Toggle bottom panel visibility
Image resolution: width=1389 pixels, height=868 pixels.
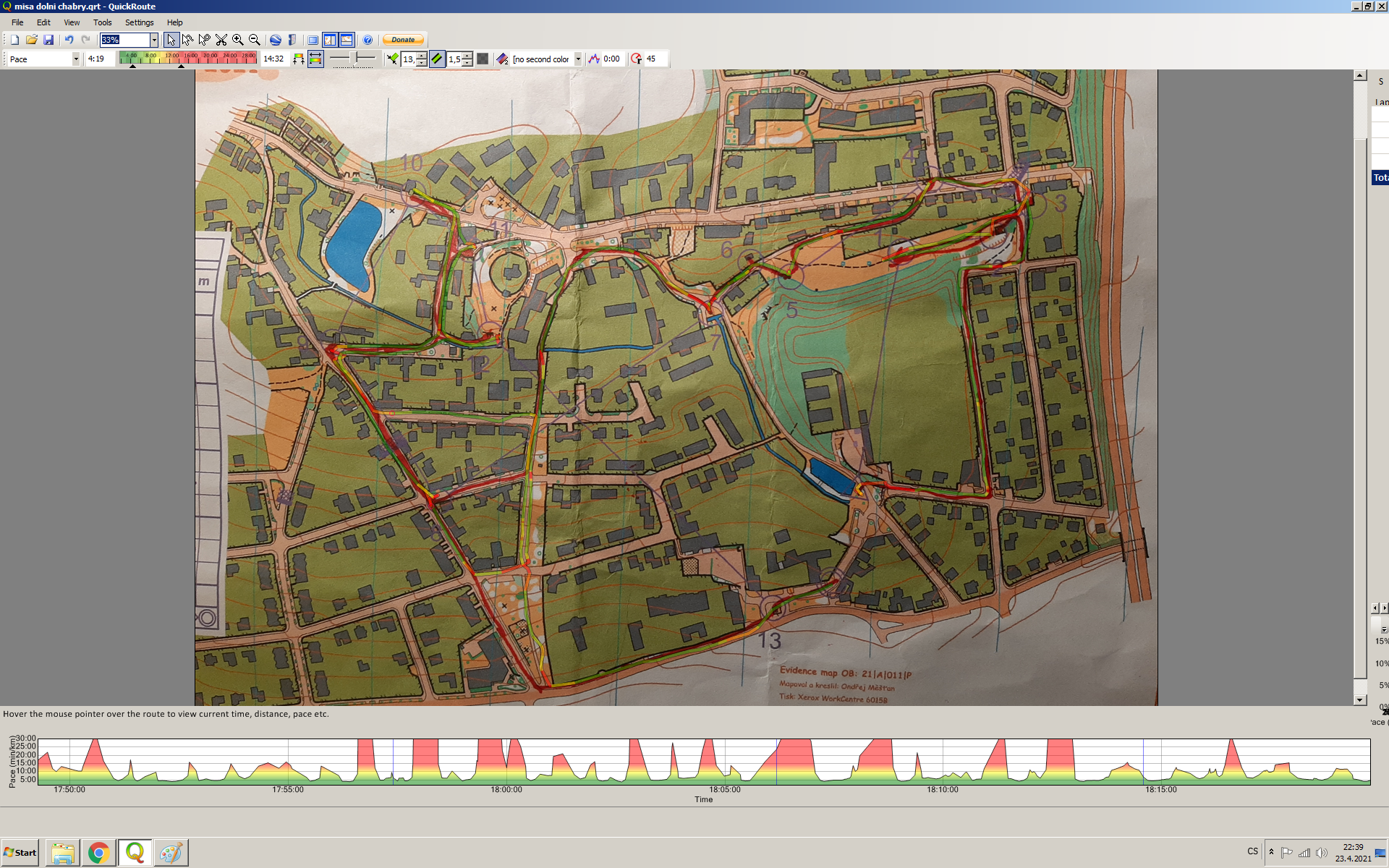pos(347,40)
